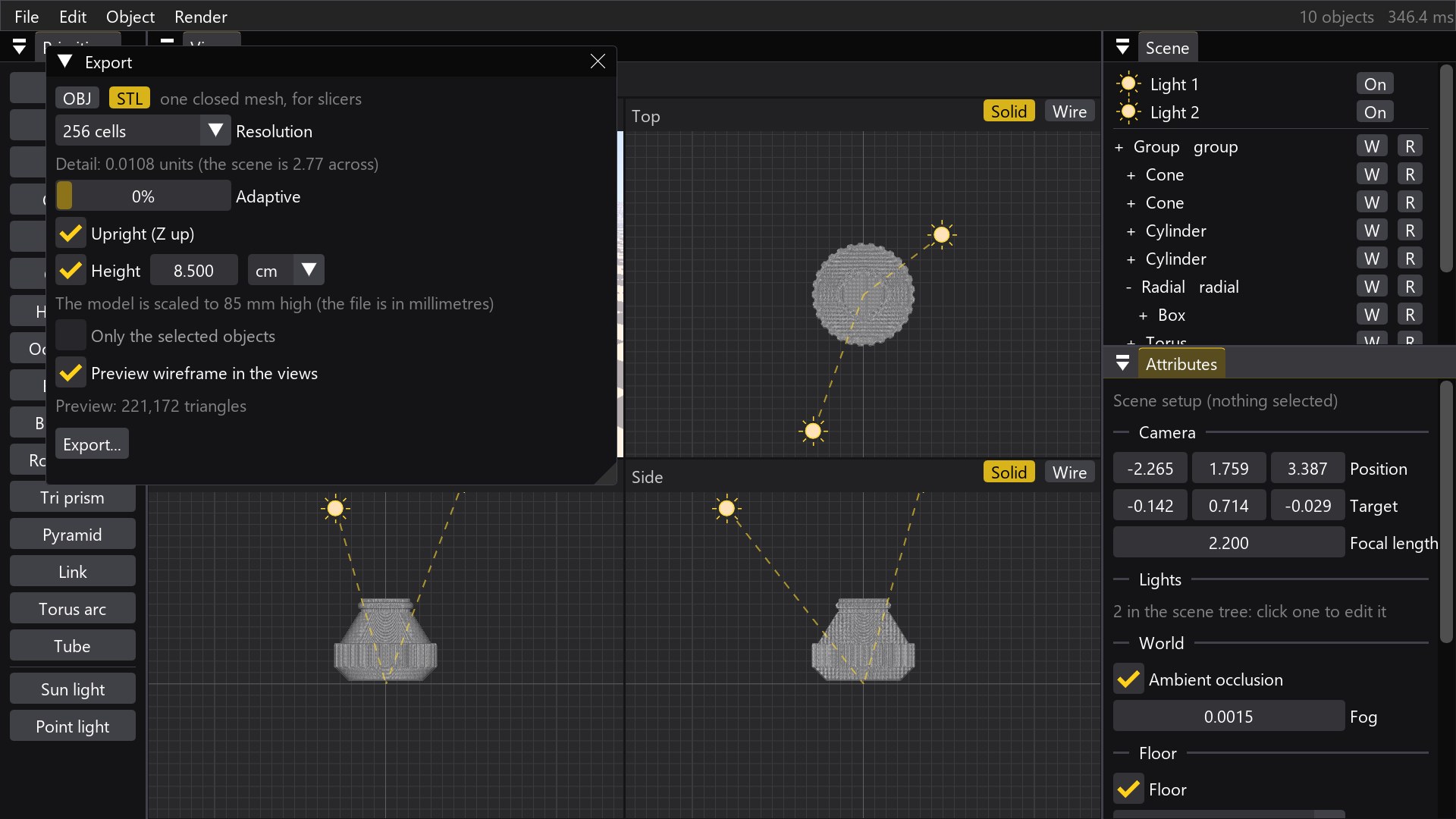This screenshot has height=819, width=1456.
Task: Expand the Group node in Scene tree
Action: pos(1119,147)
